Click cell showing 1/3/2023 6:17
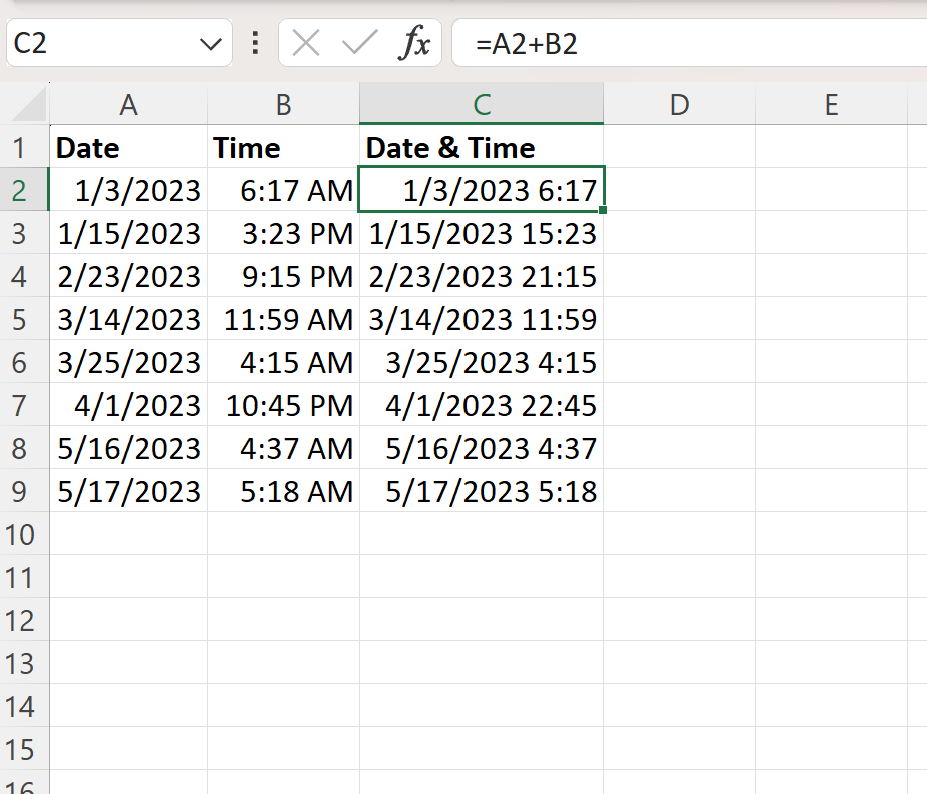927x794 pixels. click(x=481, y=190)
